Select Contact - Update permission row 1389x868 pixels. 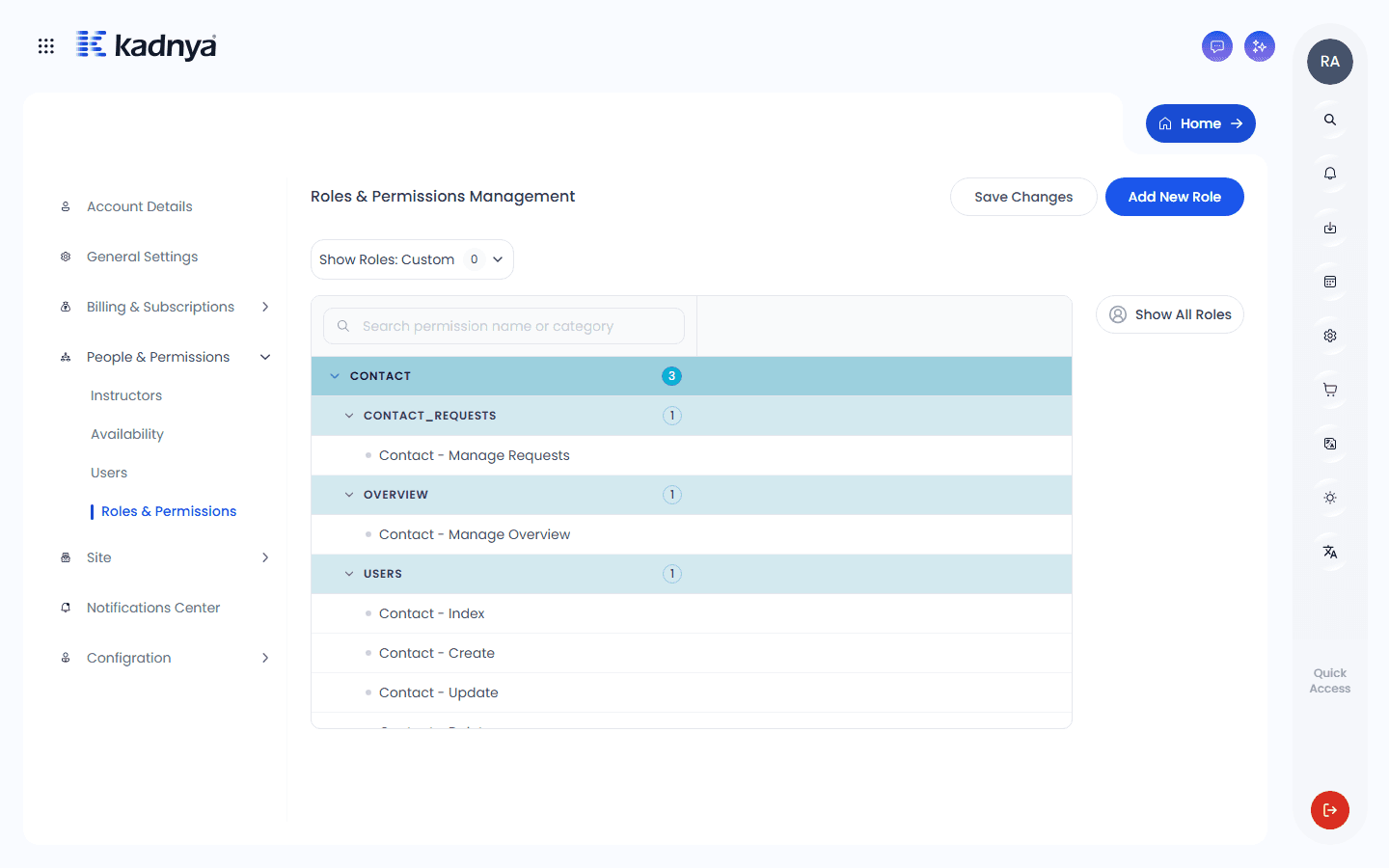(692, 692)
